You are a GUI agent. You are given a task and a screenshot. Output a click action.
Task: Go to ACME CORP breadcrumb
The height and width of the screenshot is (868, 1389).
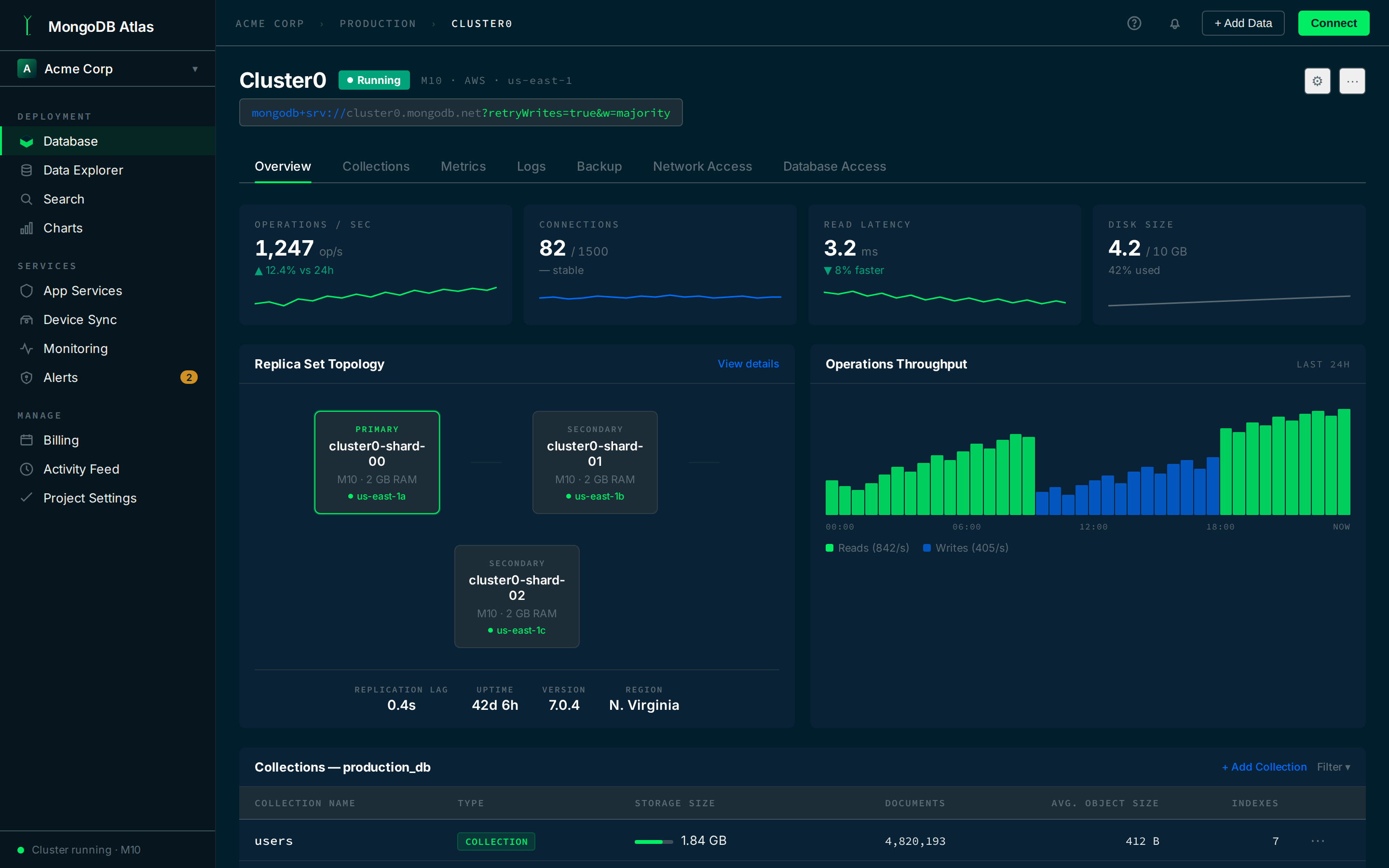(270, 24)
